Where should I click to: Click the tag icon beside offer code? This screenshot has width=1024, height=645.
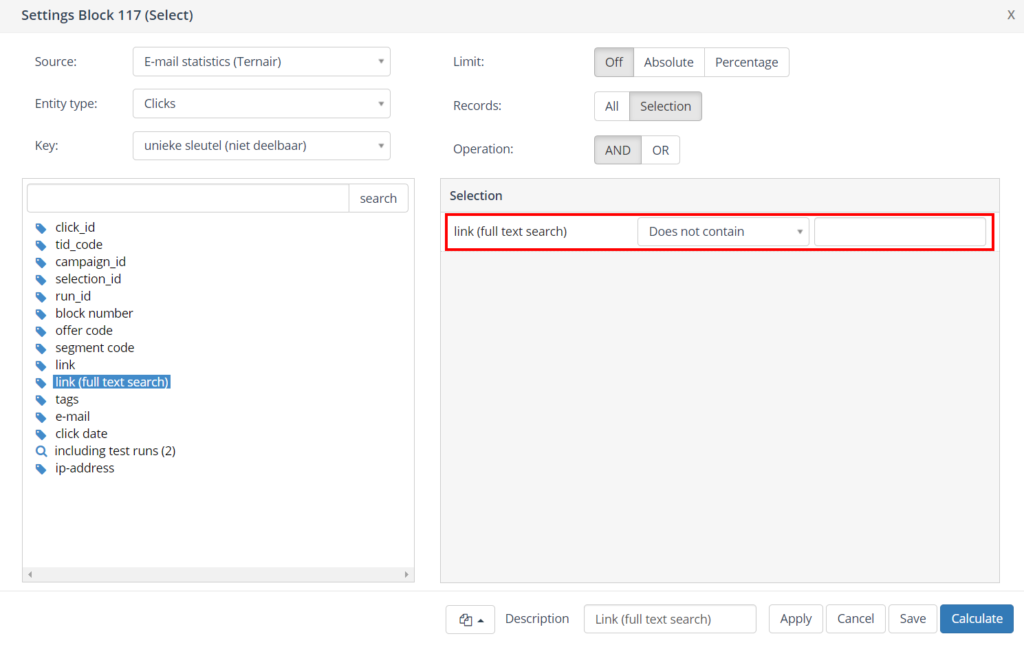41,331
